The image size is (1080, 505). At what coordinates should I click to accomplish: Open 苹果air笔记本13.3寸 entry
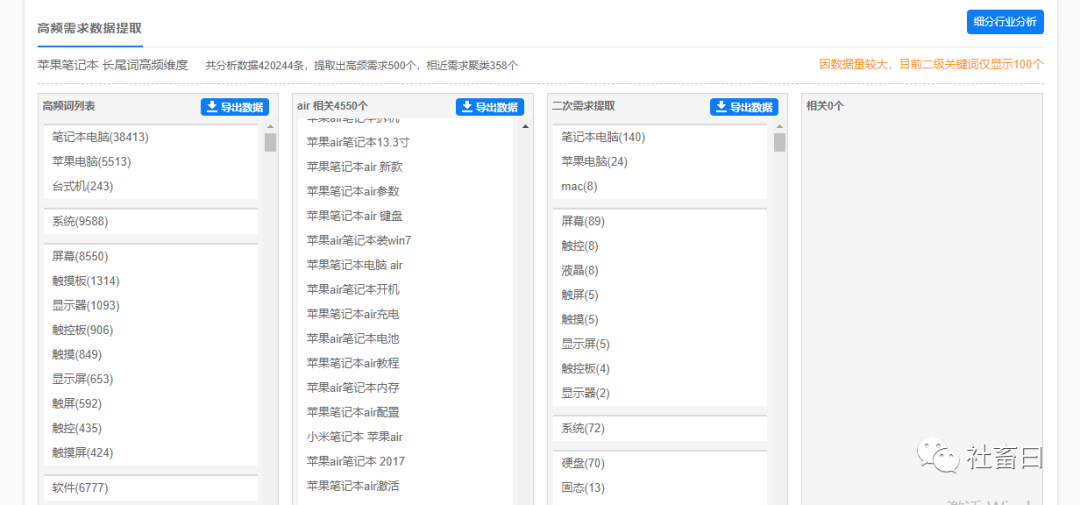coord(358,142)
